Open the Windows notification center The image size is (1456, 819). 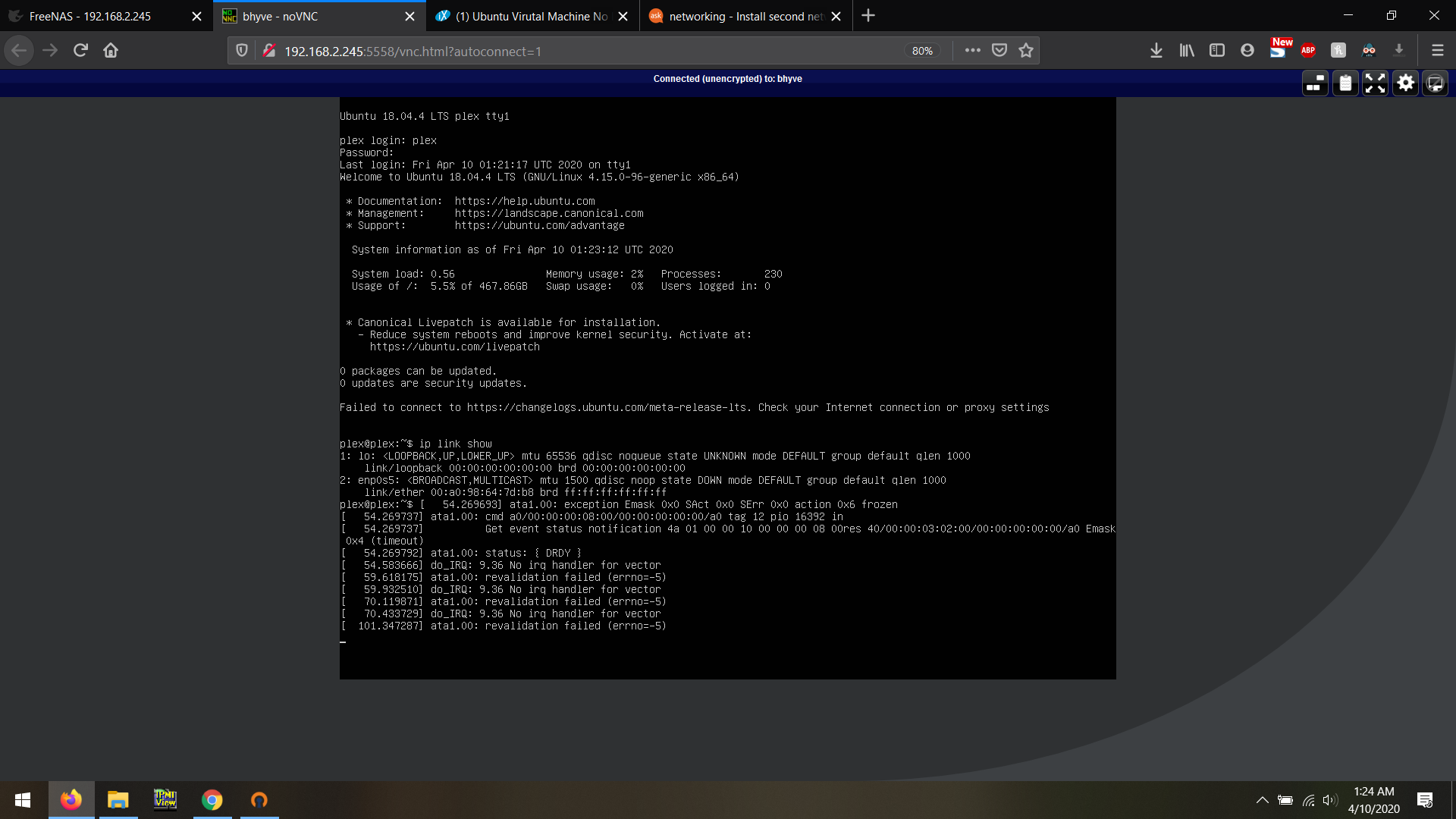1425,800
